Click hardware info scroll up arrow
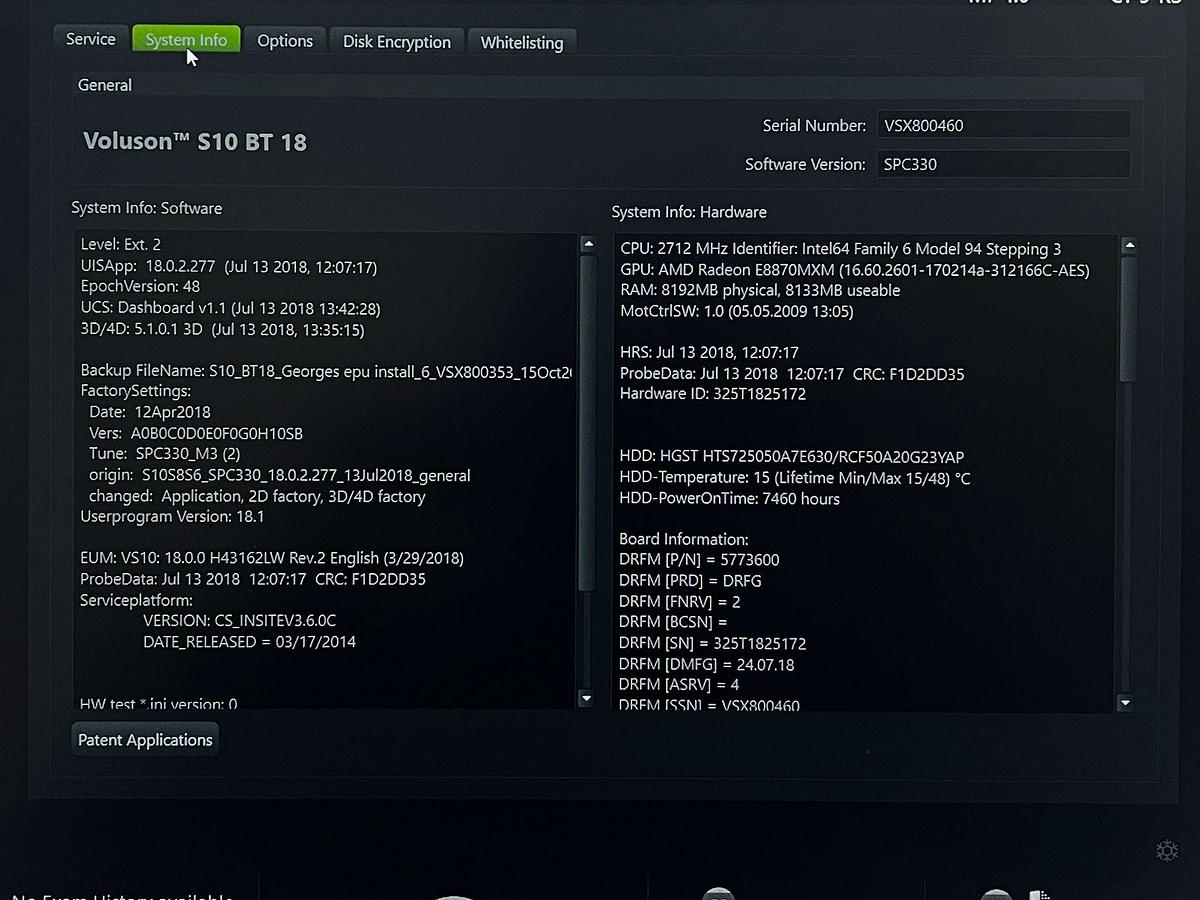 click(x=1128, y=245)
